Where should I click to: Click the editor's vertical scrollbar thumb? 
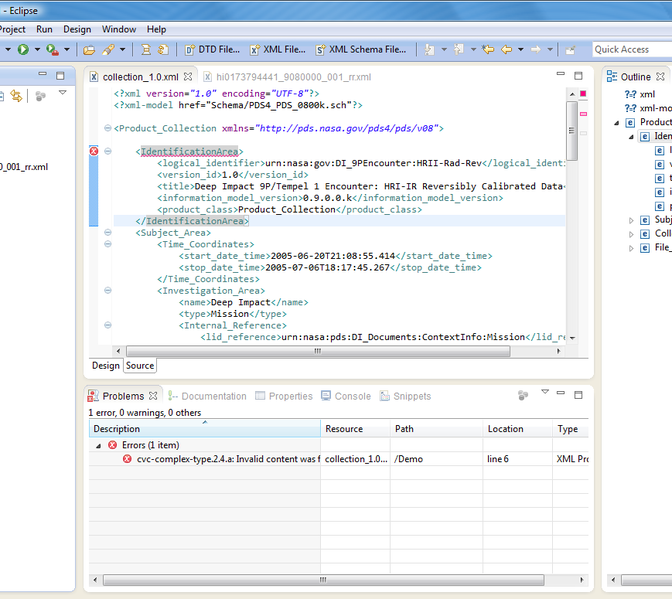tap(572, 130)
